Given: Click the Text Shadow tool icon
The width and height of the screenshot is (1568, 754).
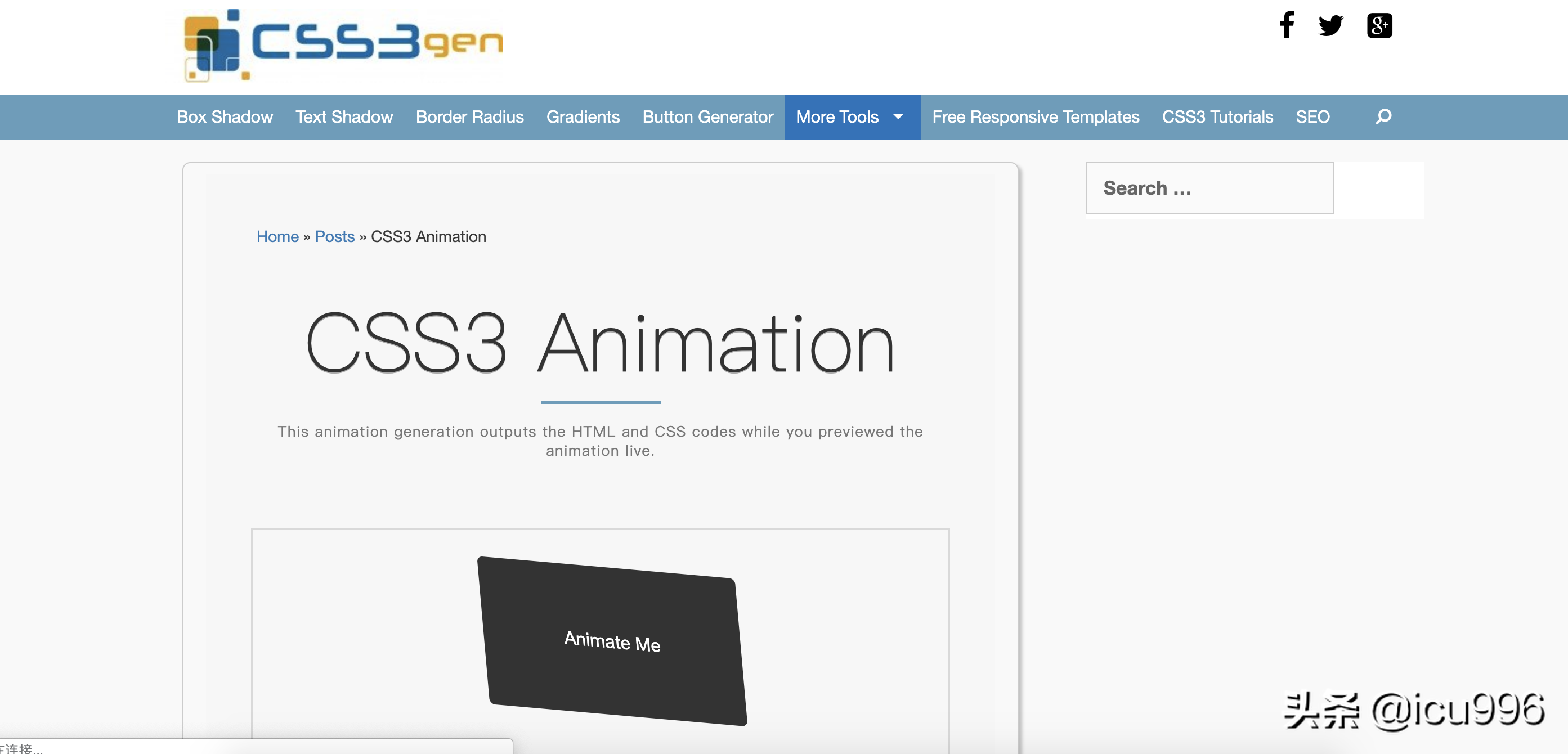Looking at the screenshot, I should click(344, 117).
